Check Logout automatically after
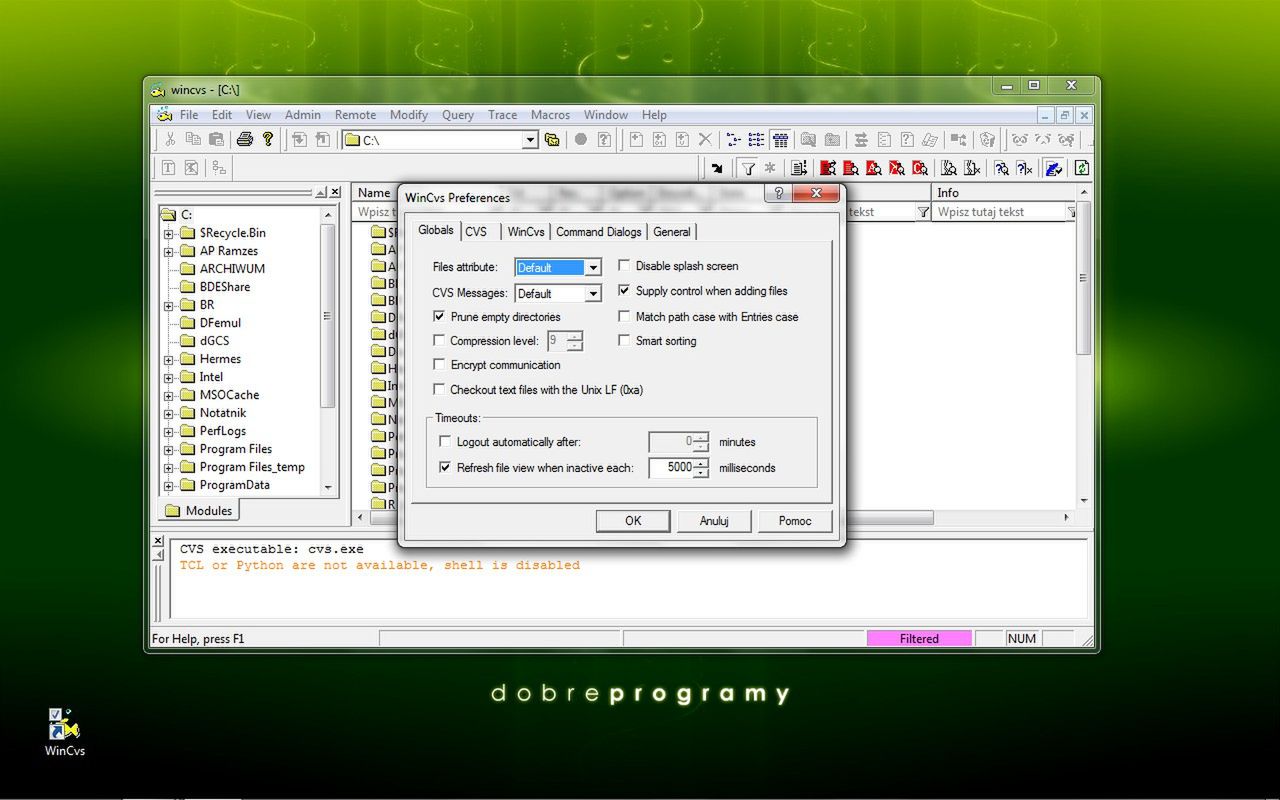Viewport: 1280px width, 800px height. tap(446, 442)
